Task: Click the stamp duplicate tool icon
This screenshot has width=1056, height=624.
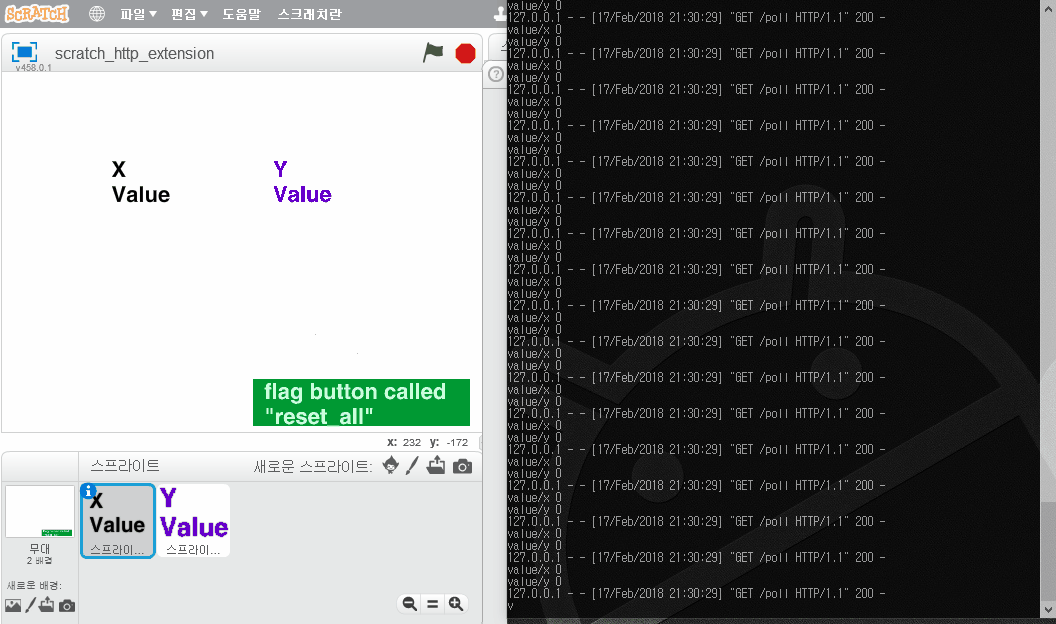Action: tap(500, 13)
